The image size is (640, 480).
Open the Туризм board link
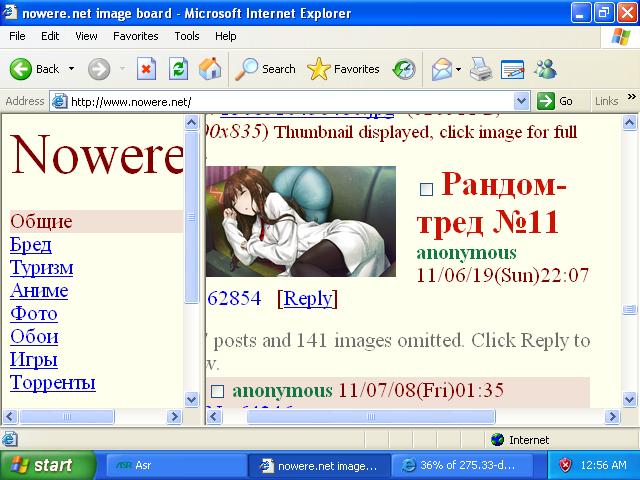click(x=42, y=268)
